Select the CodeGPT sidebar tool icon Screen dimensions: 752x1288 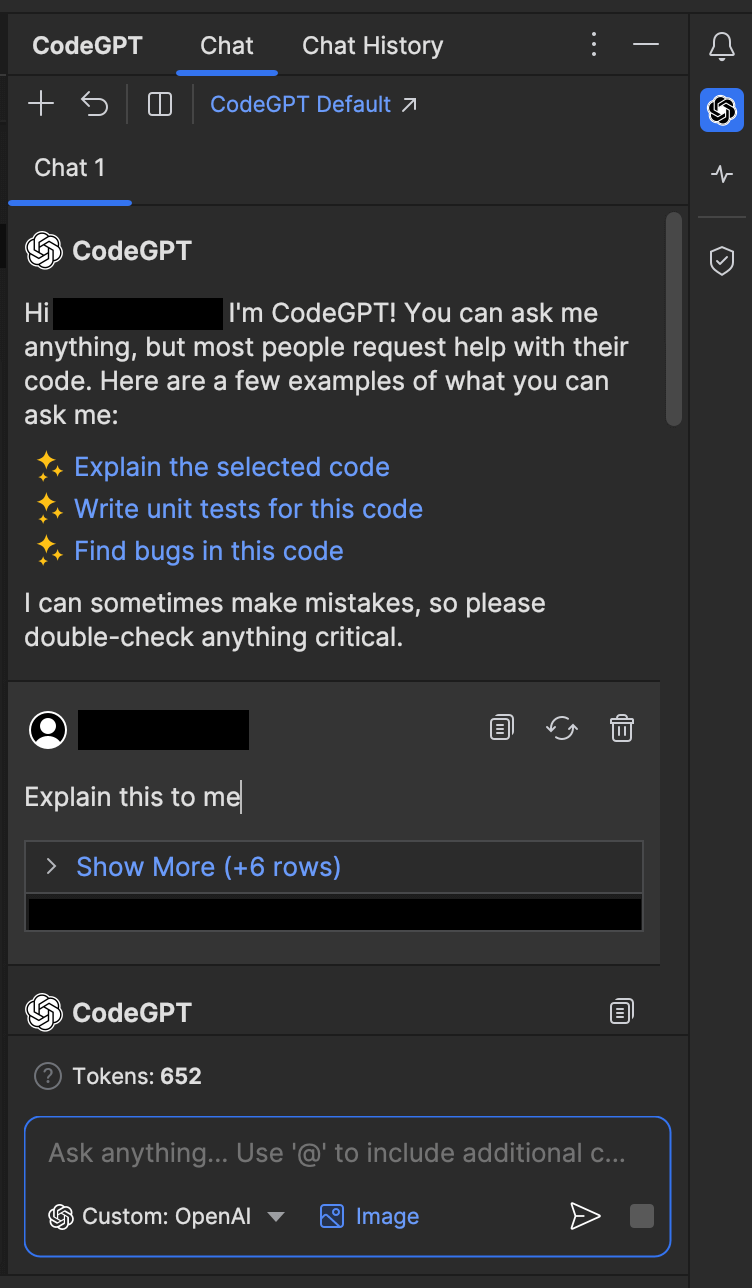[721, 110]
